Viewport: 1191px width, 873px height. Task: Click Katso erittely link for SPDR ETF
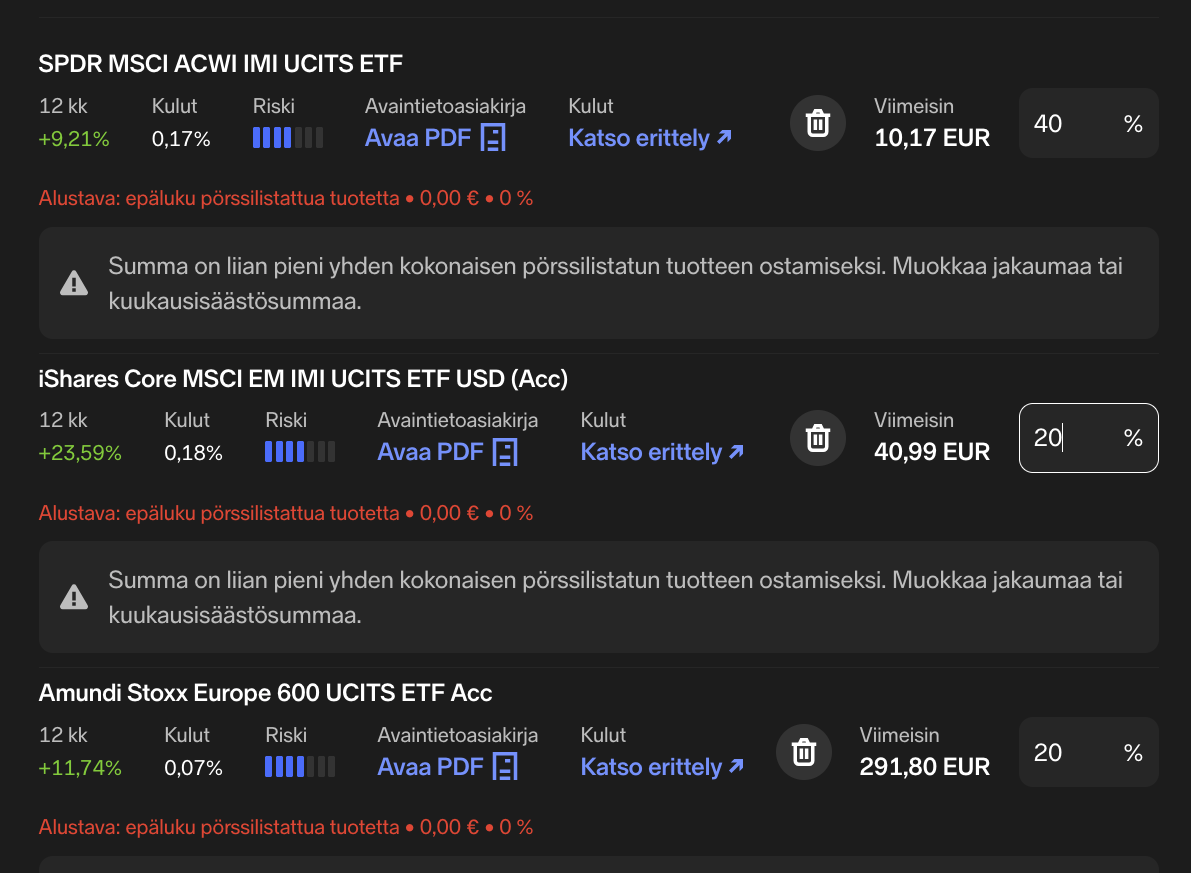[650, 138]
